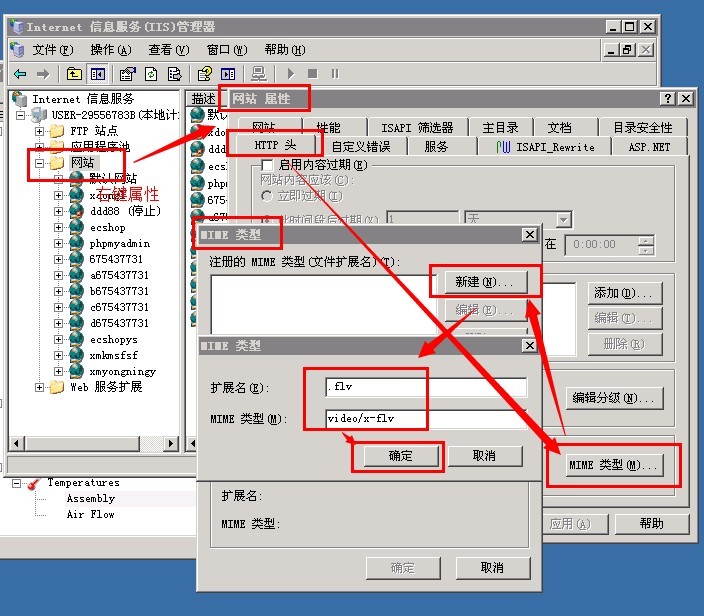Collapse the 网站 tree node
Viewport: 704px width, 616px height.
[x=40, y=163]
